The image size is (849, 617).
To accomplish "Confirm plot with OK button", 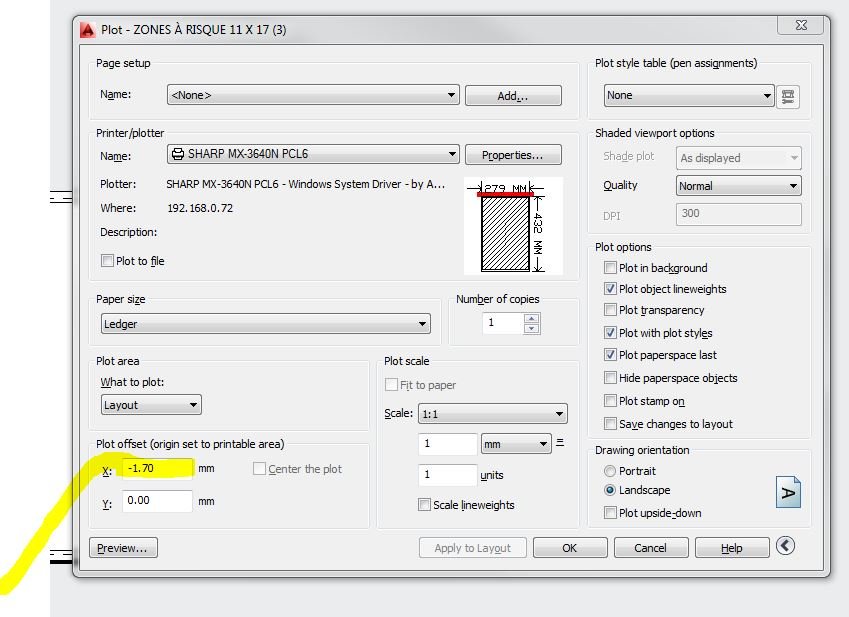I will tap(570, 548).
